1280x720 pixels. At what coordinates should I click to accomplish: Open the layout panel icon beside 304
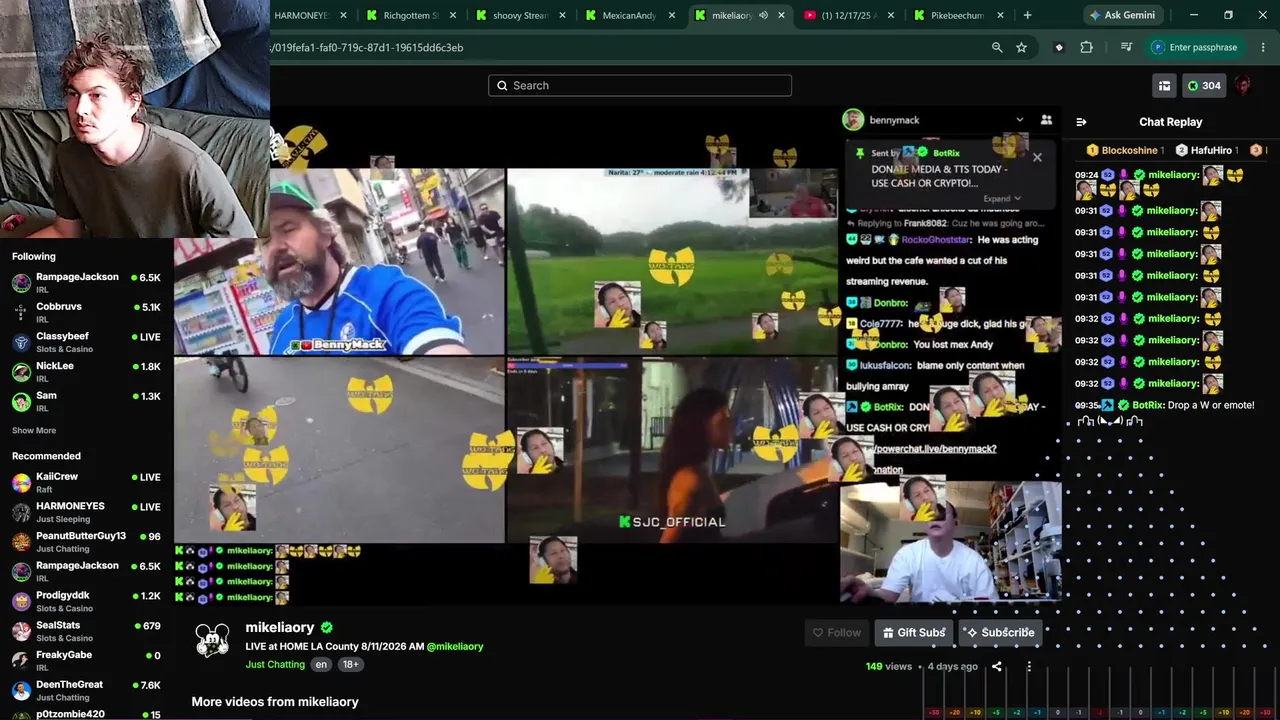(x=1164, y=86)
